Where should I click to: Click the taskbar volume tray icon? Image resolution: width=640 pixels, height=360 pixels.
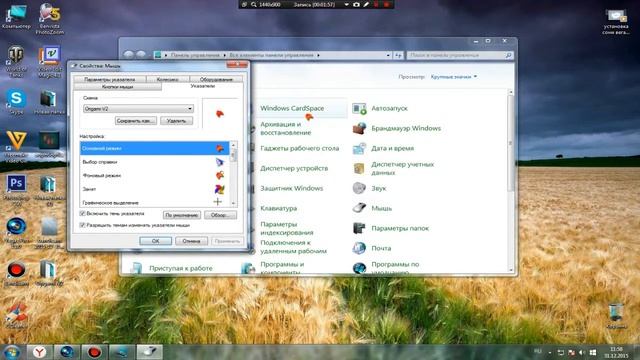582,352
